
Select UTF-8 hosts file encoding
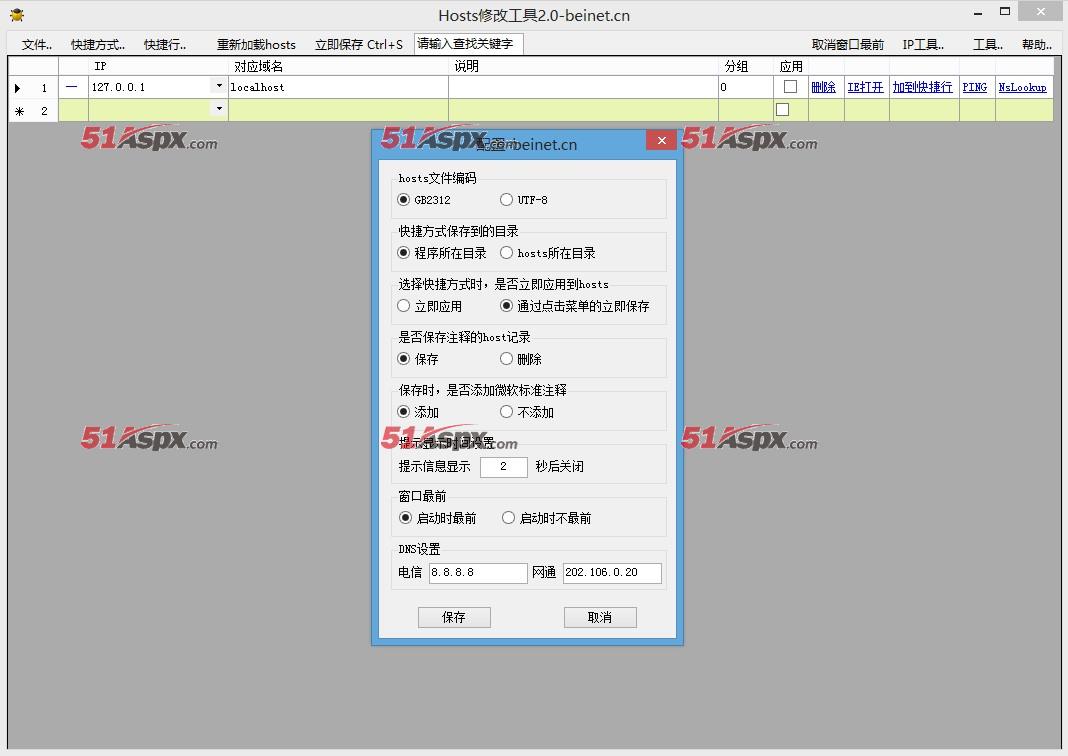click(x=507, y=200)
